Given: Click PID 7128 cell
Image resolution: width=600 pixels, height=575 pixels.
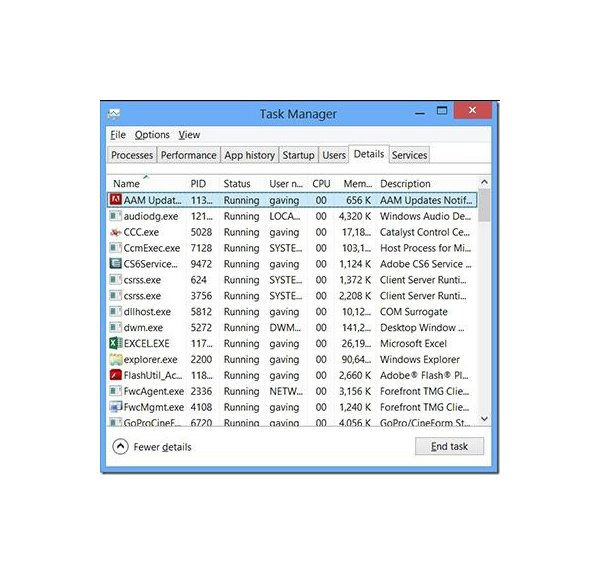Looking at the screenshot, I should (x=201, y=248).
